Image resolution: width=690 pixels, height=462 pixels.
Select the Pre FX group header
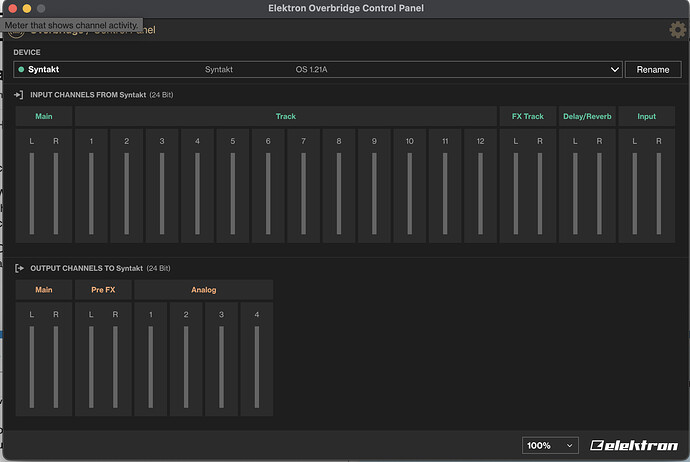(103, 290)
